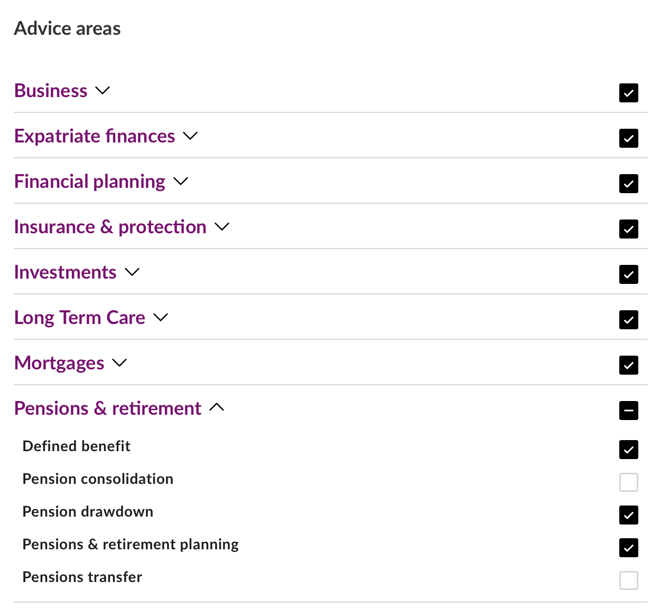This screenshot has height=610, width=670.
Task: Collapse the Pensions & retirement chevron
Action: click(x=216, y=408)
